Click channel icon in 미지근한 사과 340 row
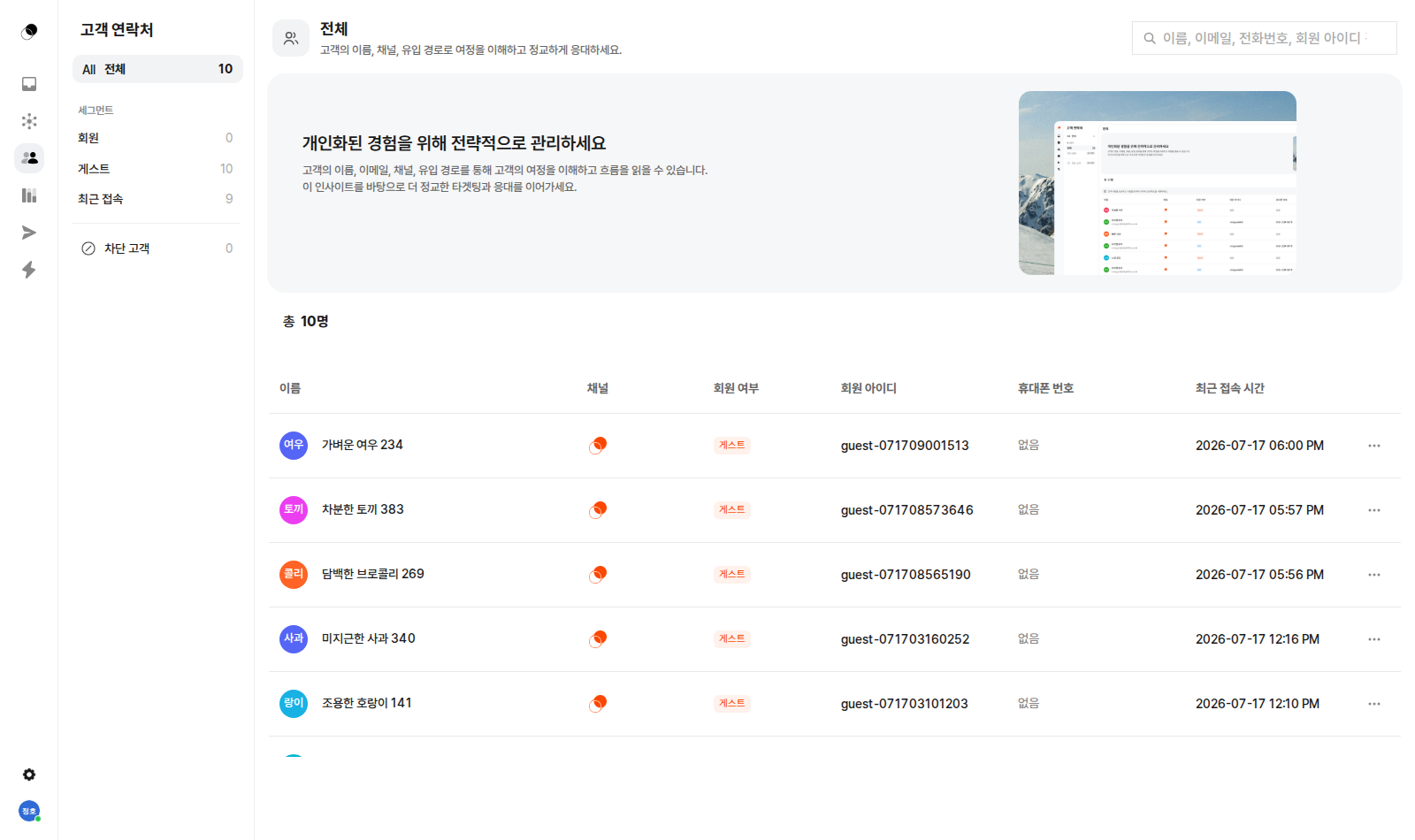This screenshot has width=1415, height=840. [x=598, y=638]
